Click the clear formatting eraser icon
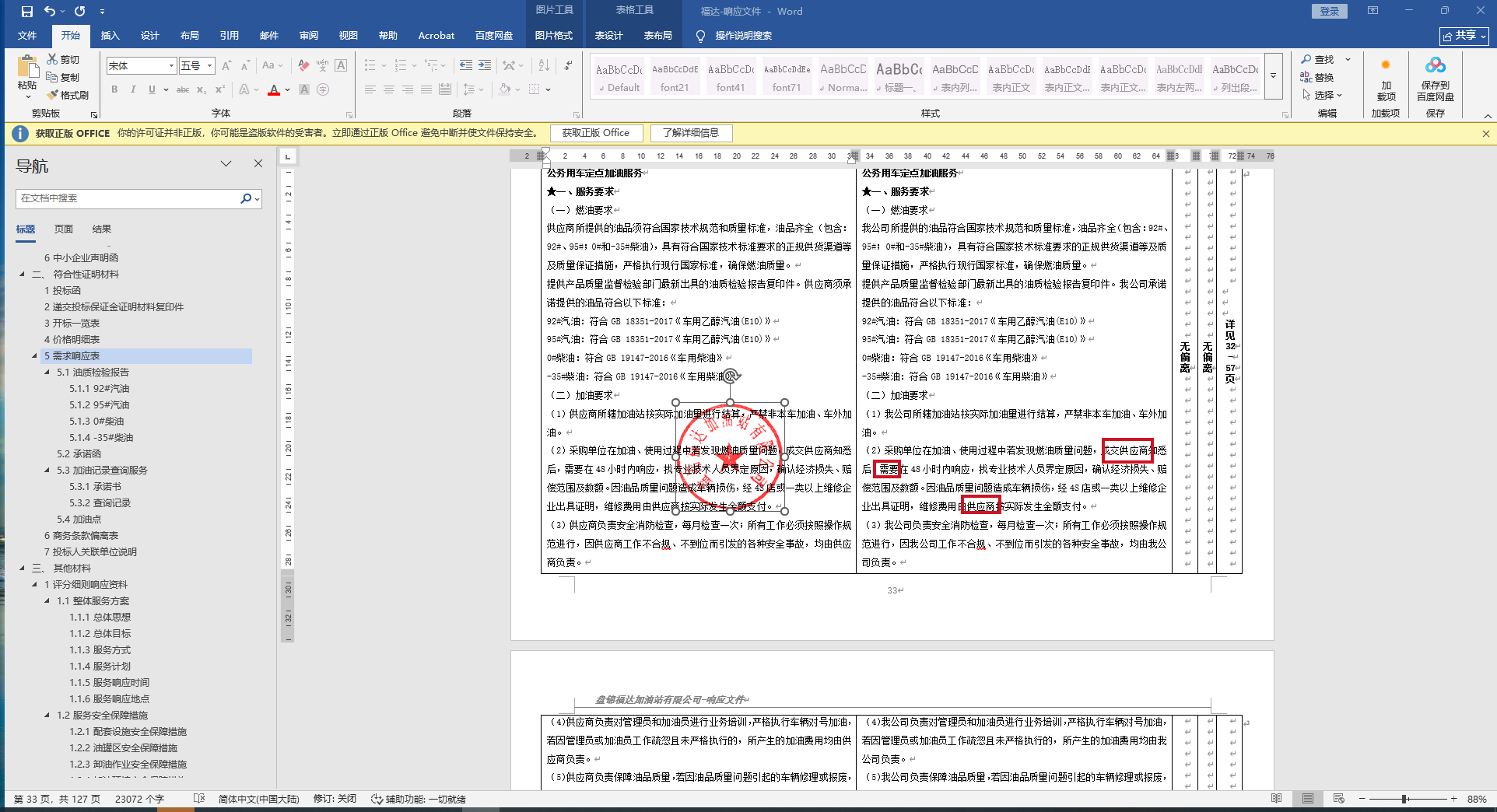1497x812 pixels. click(303, 66)
